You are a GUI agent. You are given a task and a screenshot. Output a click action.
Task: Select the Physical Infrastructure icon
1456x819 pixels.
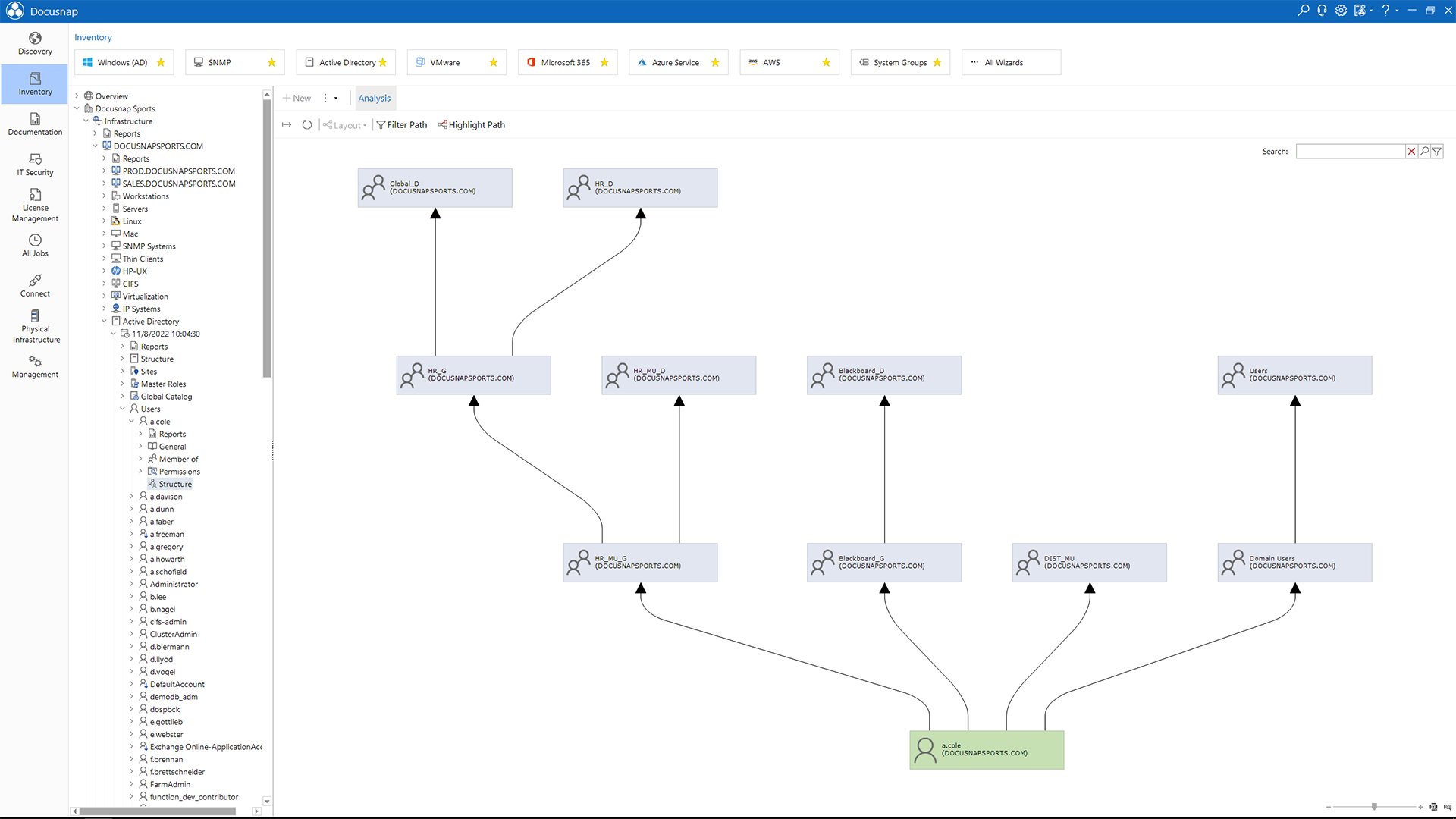[x=35, y=325]
